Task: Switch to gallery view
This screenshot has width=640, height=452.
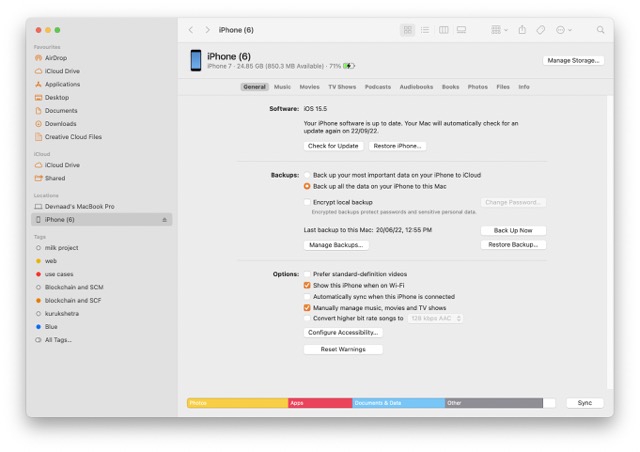Action: click(461, 30)
